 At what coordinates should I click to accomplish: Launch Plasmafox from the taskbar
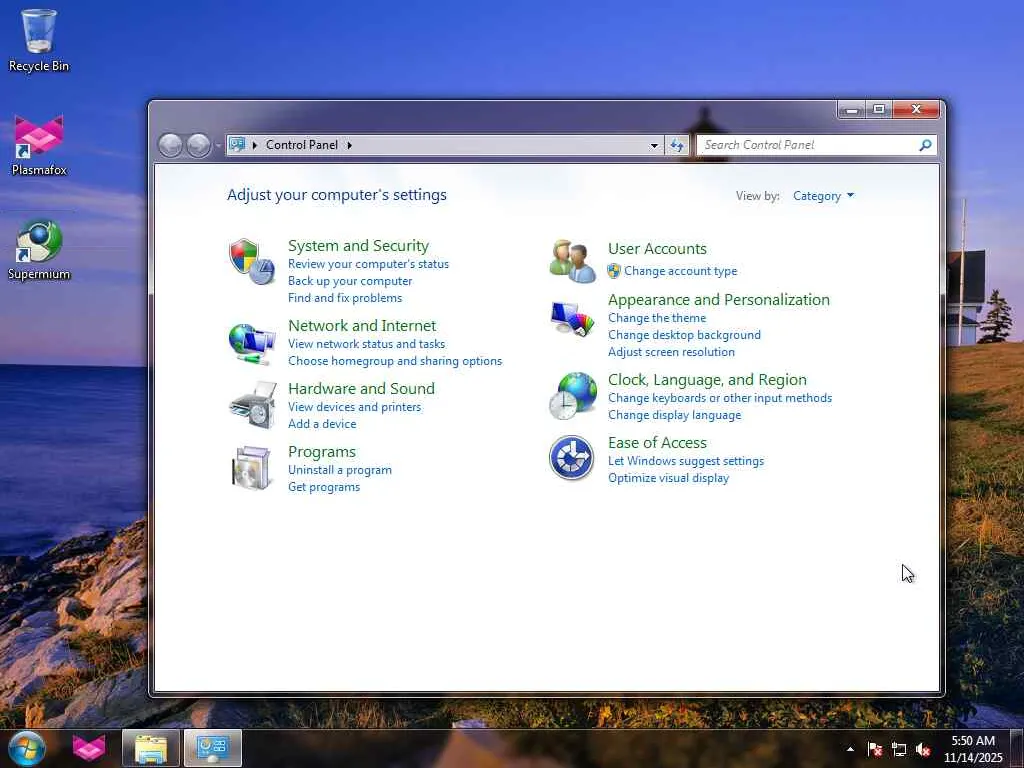[89, 748]
